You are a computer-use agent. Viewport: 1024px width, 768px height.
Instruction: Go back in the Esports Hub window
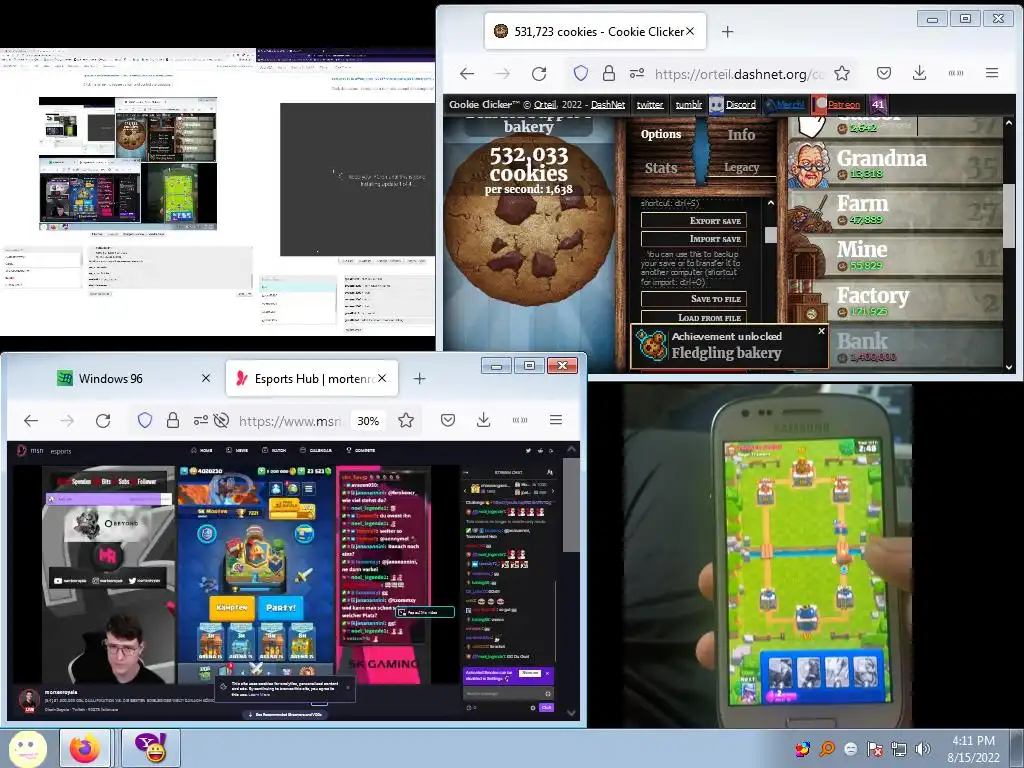[31, 421]
